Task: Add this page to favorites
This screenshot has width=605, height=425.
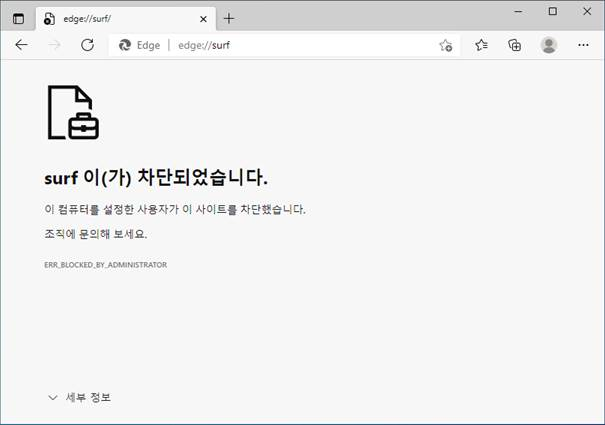Action: click(x=446, y=46)
